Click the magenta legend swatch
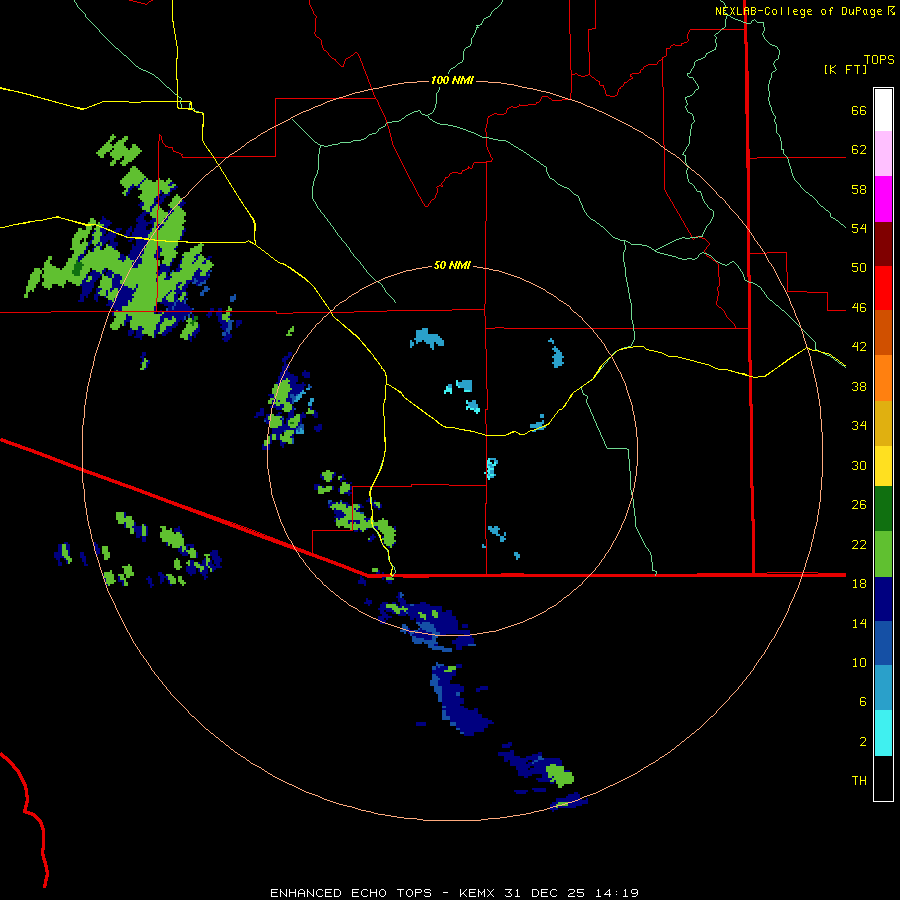The image size is (900, 900). 883,199
